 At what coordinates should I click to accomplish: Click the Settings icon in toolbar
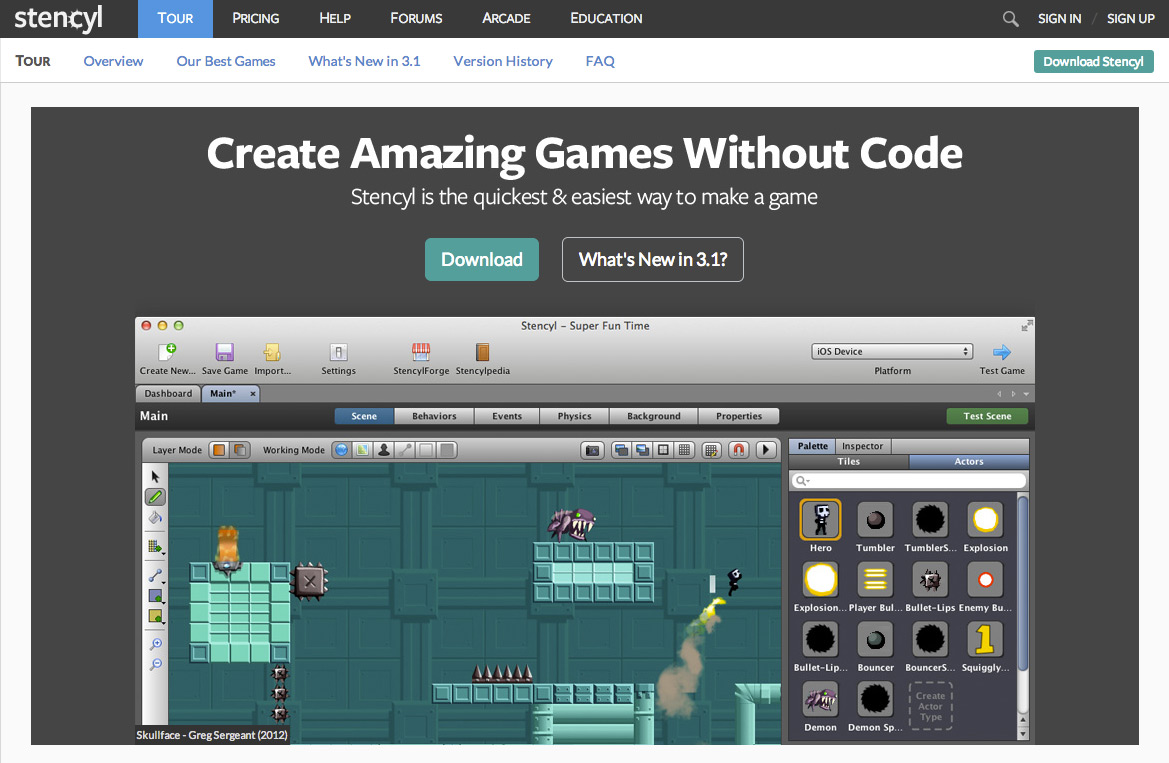[338, 352]
